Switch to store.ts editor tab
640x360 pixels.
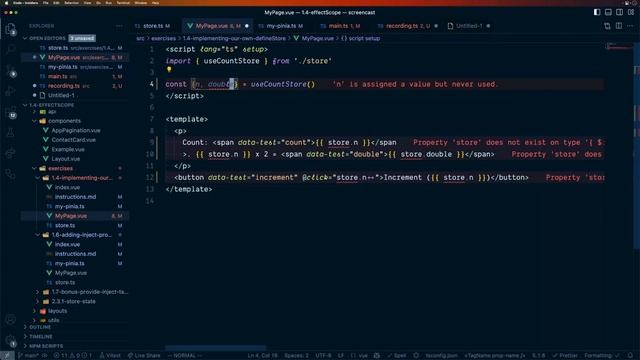157,26
